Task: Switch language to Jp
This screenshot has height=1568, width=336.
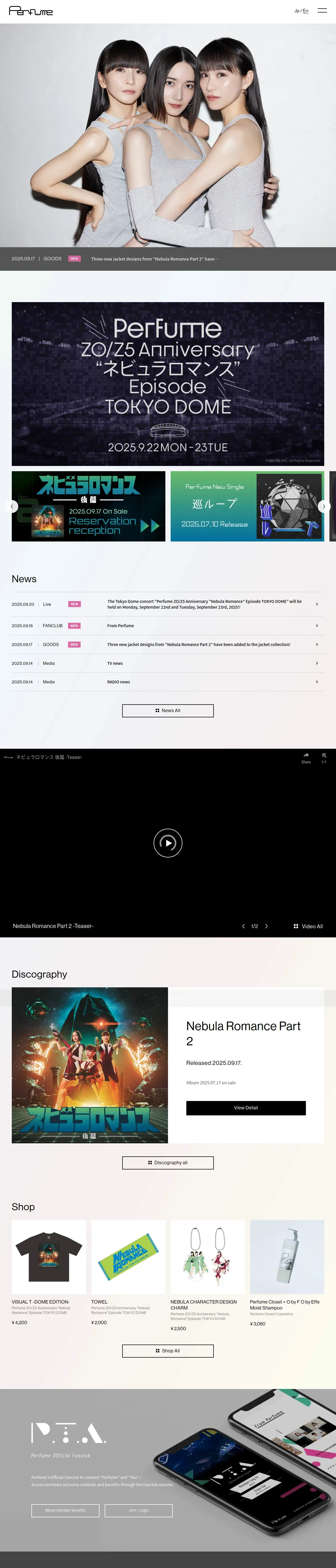Action: pyautogui.click(x=297, y=11)
